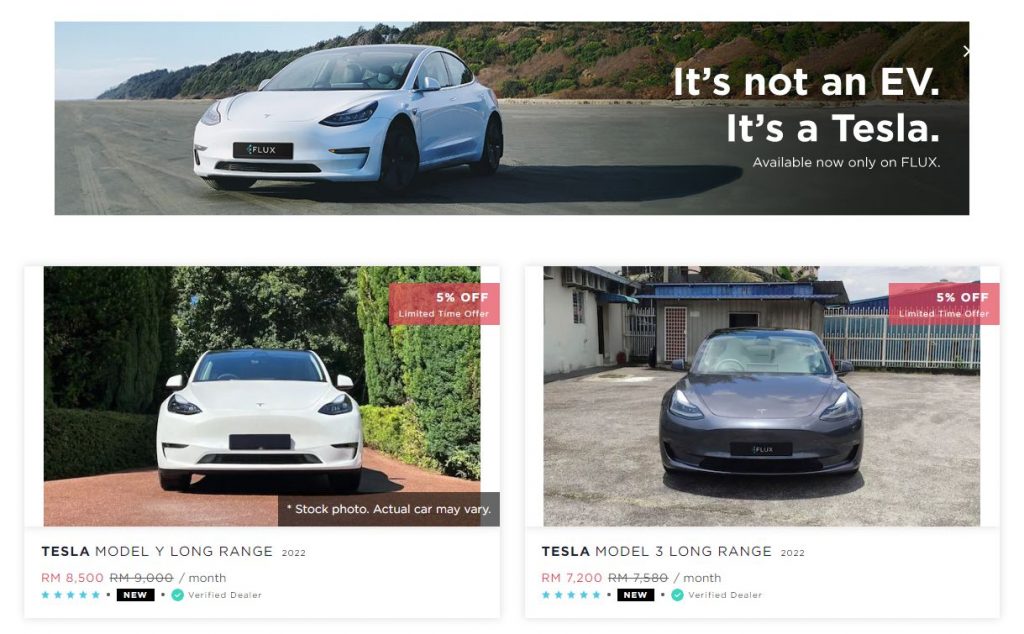Click the Verified Dealer checkmark on Model Y
Viewport: 1024px width, 634px height.
click(x=178, y=595)
